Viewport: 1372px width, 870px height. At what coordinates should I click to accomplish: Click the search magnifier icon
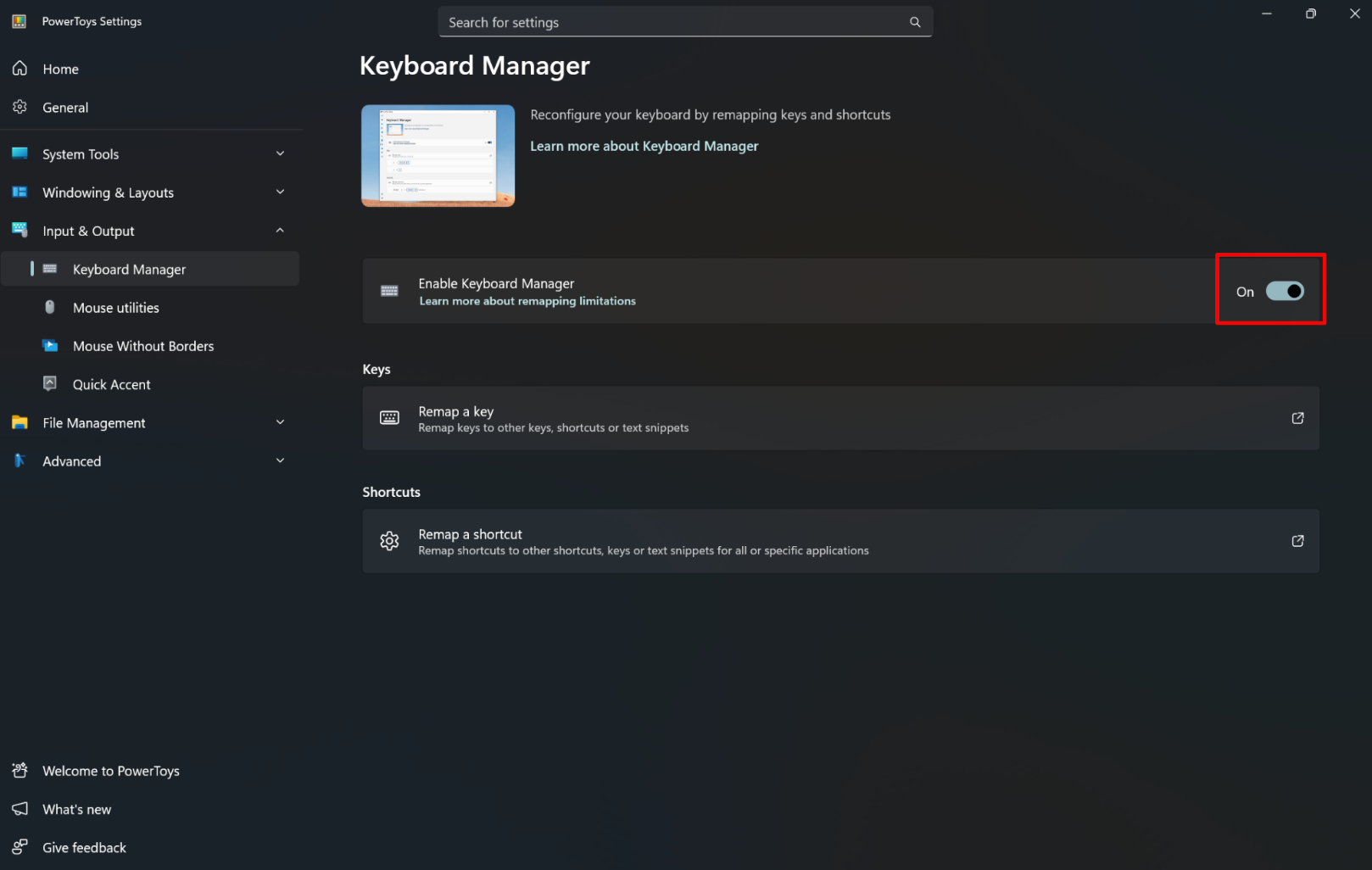(x=915, y=22)
